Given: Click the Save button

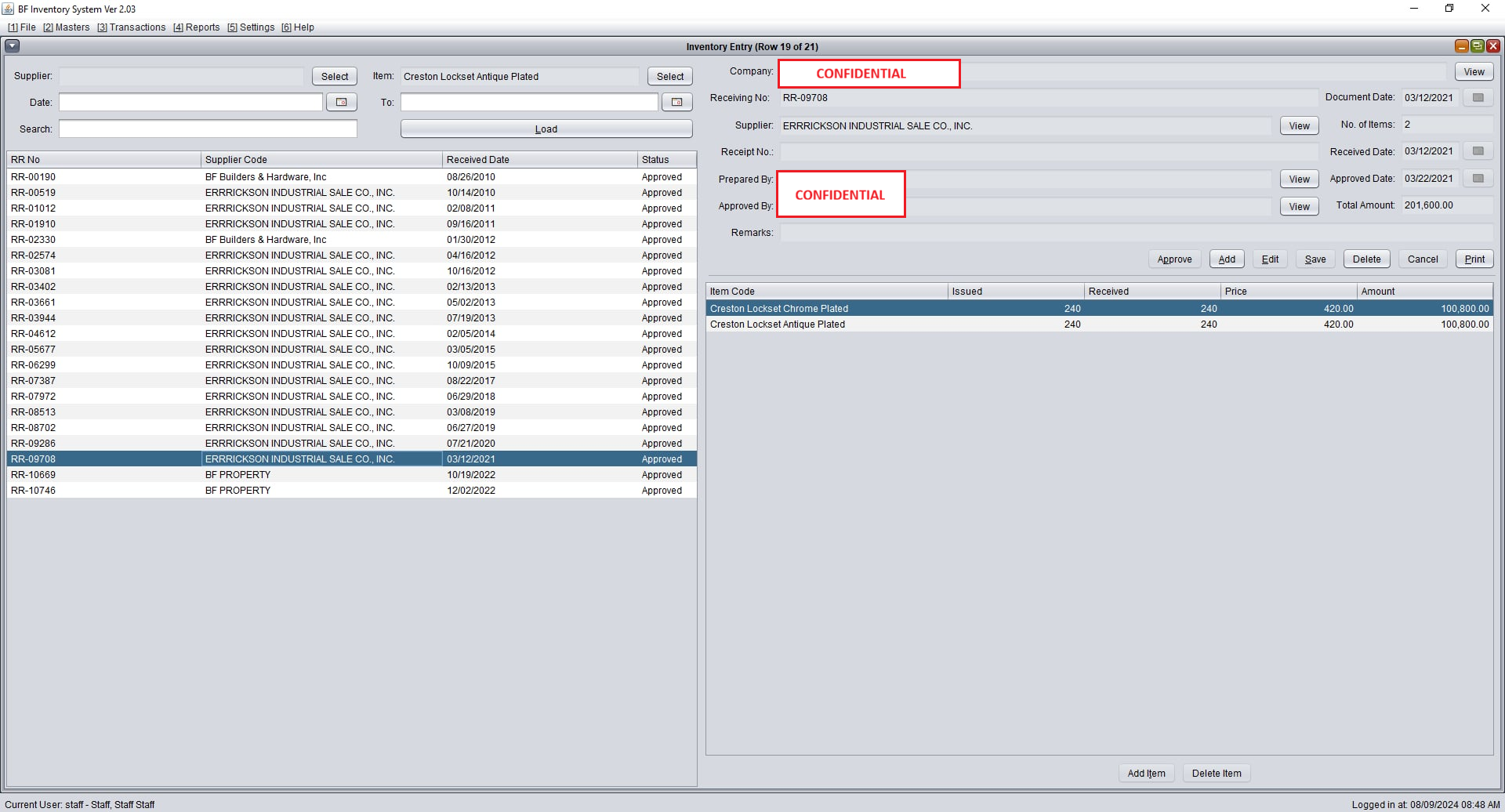Looking at the screenshot, I should pyautogui.click(x=1315, y=259).
